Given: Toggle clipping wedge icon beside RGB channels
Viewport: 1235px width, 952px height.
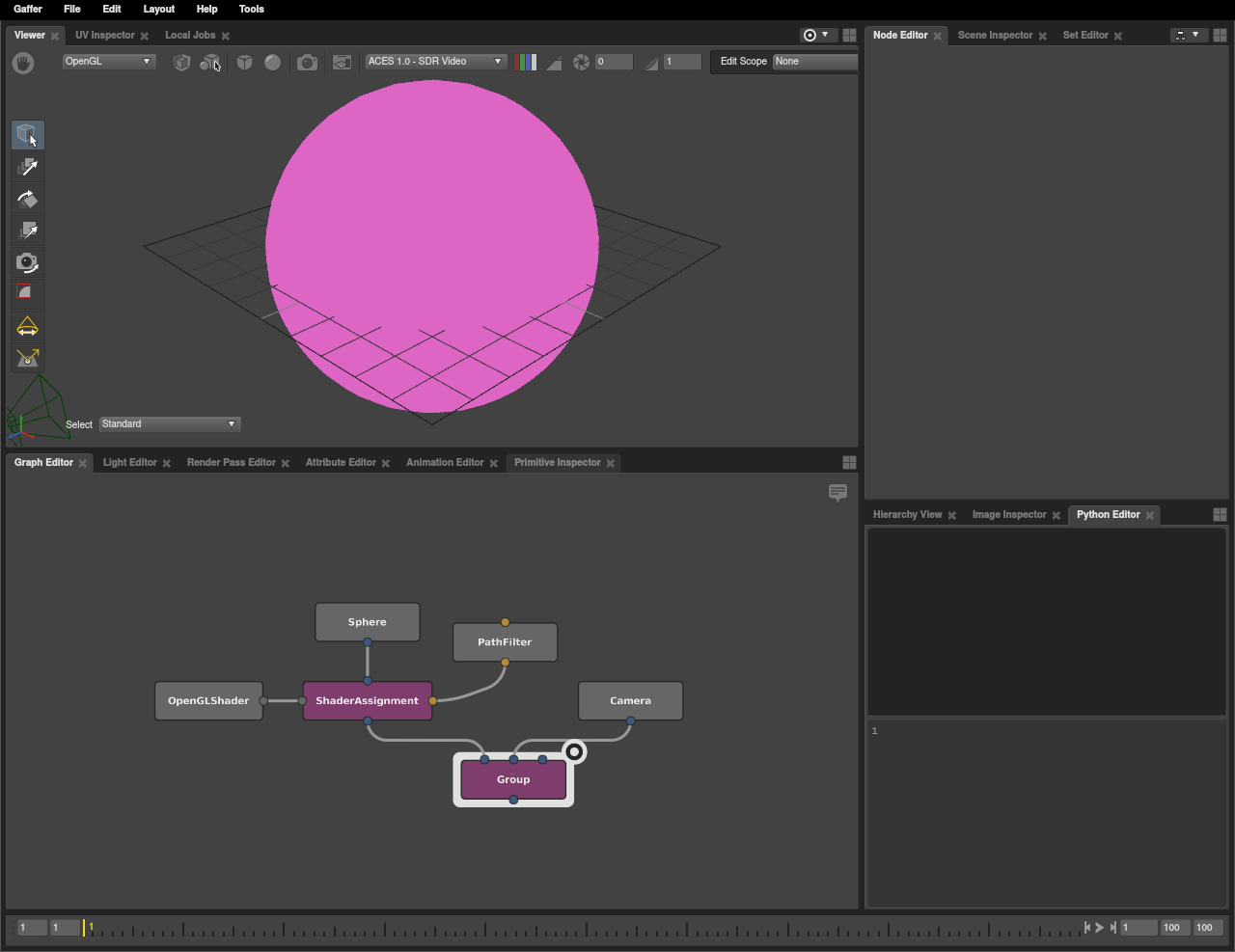Looking at the screenshot, I should pyautogui.click(x=554, y=62).
